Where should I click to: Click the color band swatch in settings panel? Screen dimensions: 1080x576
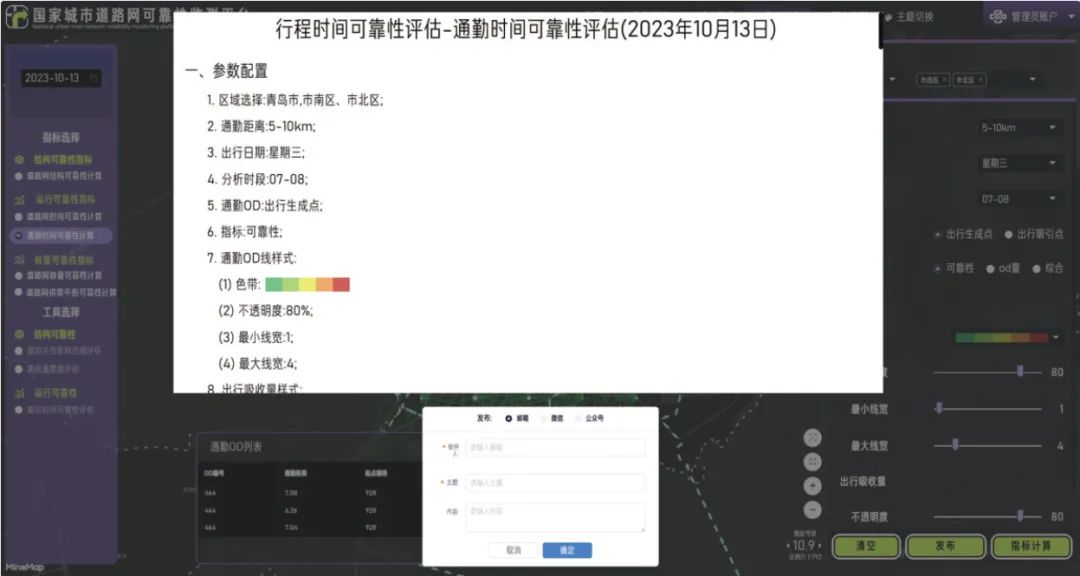[1001, 338]
